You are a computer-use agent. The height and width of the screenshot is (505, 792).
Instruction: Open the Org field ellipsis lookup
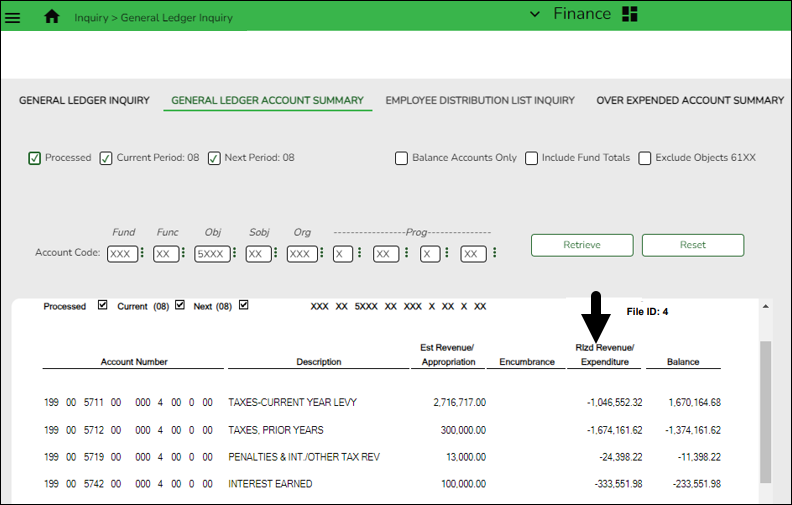tap(322, 252)
